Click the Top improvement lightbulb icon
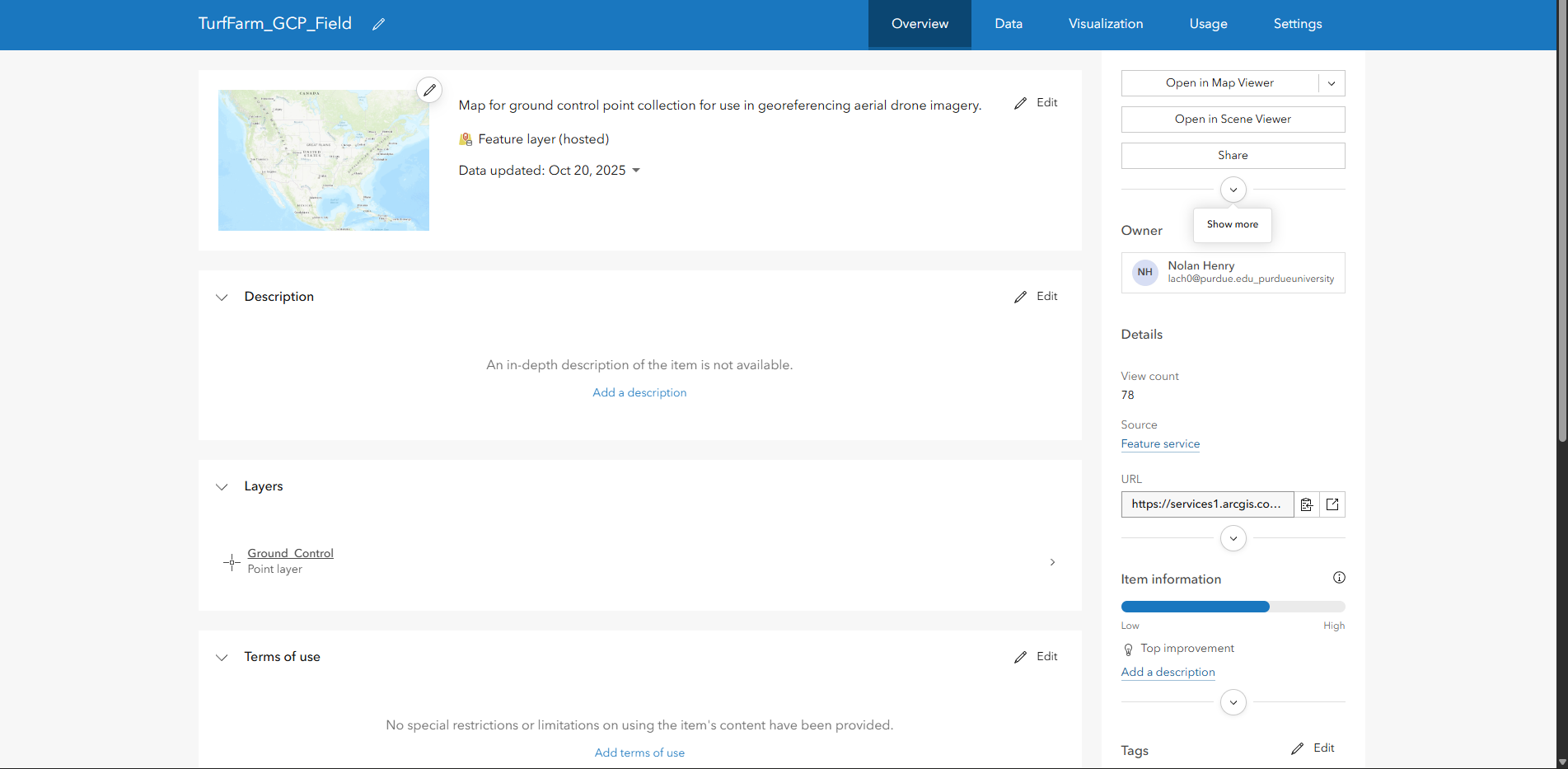1568x769 pixels. pyautogui.click(x=1128, y=649)
